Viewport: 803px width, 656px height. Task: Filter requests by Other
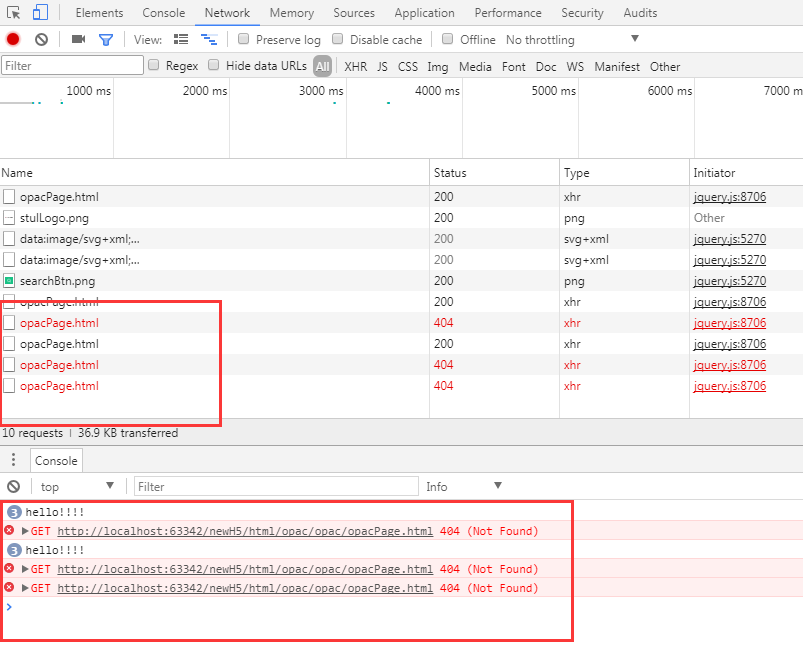click(665, 67)
